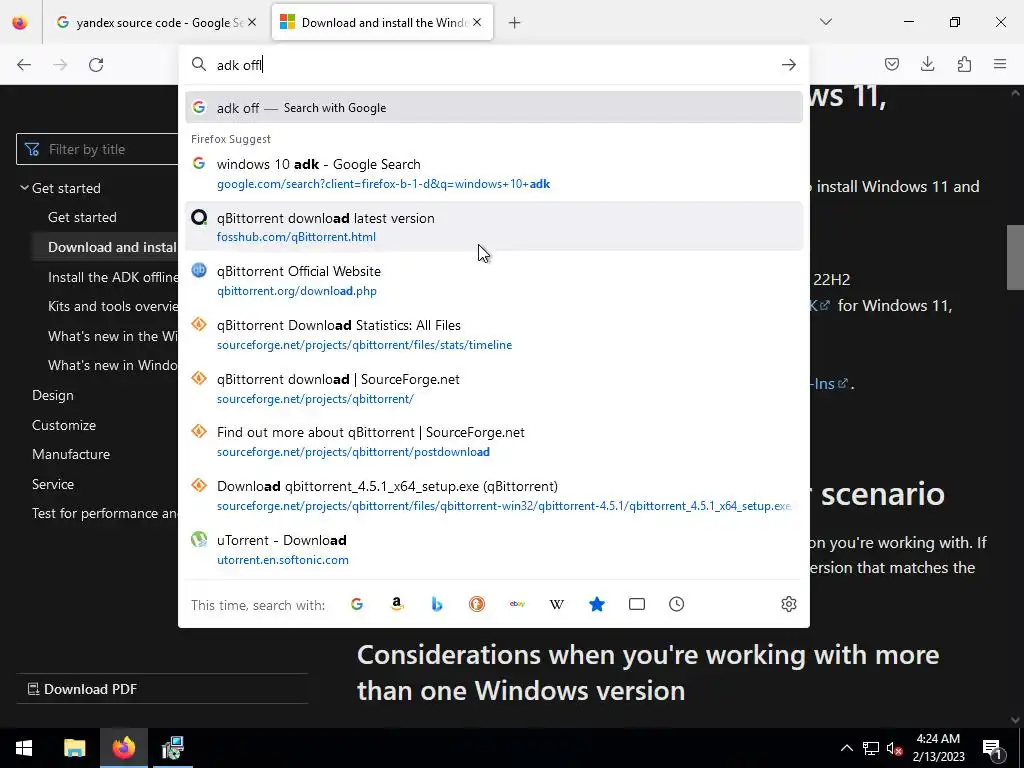Screen dimensions: 1024x768
Task: Open Install the ADK offline page
Action: point(112,277)
